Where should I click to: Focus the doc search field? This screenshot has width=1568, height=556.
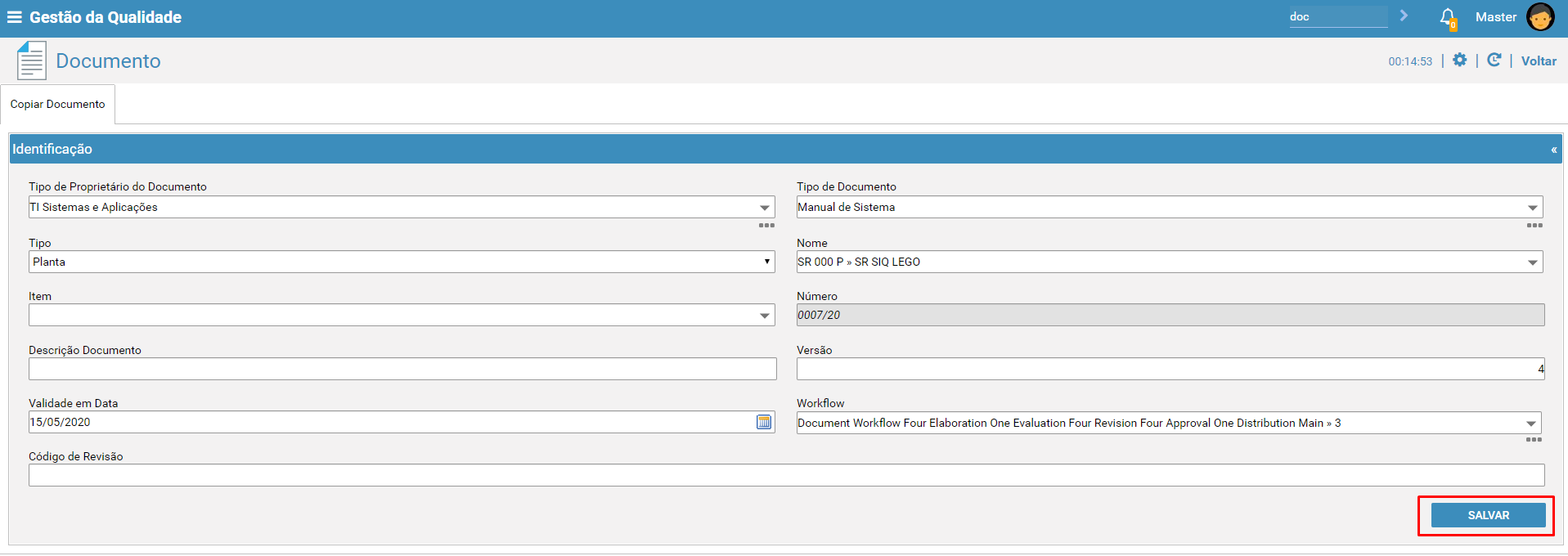point(1338,16)
